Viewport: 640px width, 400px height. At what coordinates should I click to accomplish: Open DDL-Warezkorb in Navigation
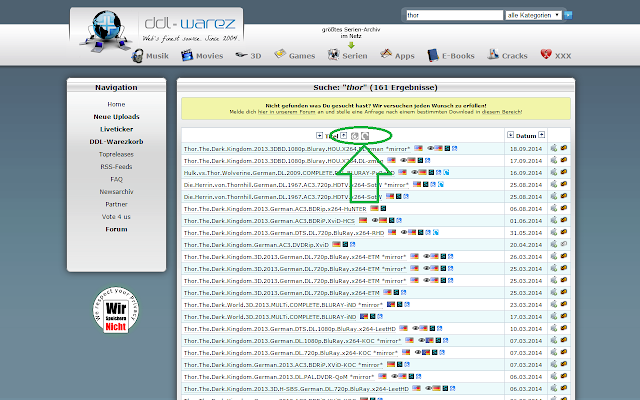pos(116,142)
